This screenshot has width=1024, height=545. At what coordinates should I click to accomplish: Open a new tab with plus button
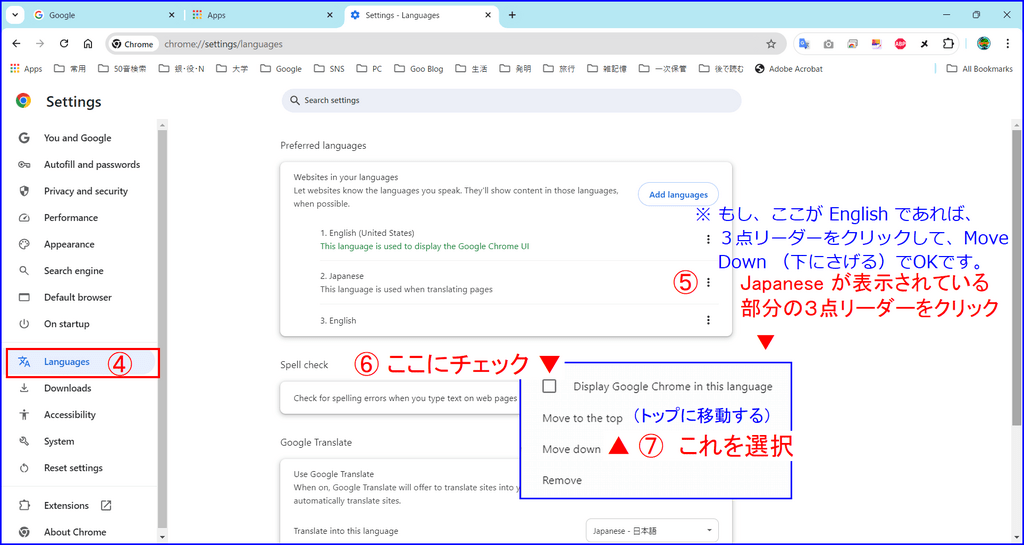(x=512, y=15)
